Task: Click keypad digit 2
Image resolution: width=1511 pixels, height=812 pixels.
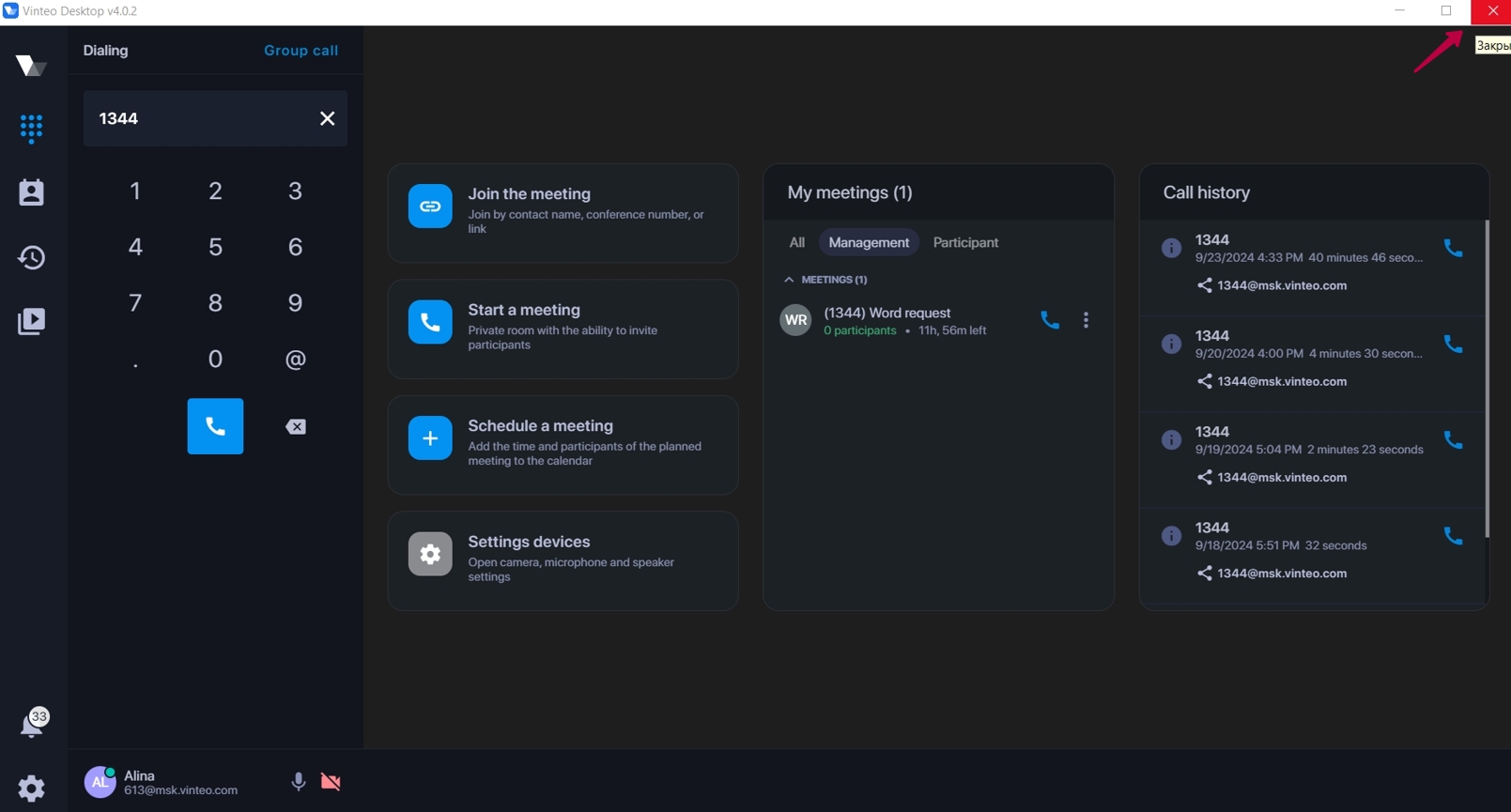Action: (x=215, y=192)
